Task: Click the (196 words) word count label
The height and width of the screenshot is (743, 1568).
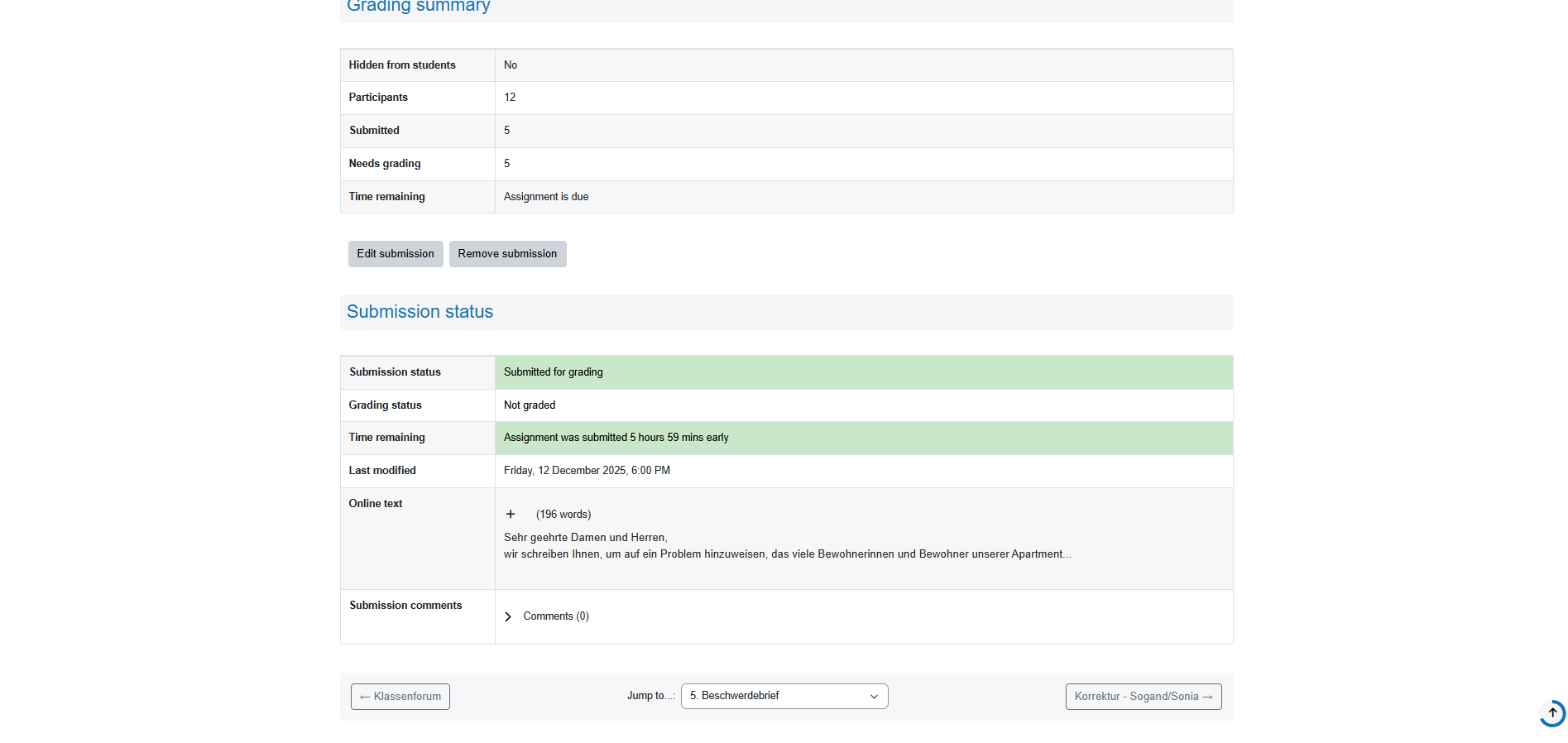Action: click(x=563, y=515)
